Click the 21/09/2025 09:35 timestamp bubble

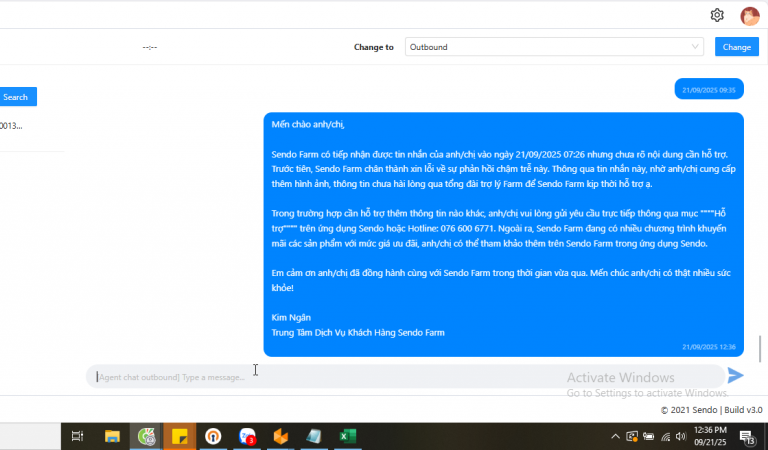pyautogui.click(x=709, y=90)
